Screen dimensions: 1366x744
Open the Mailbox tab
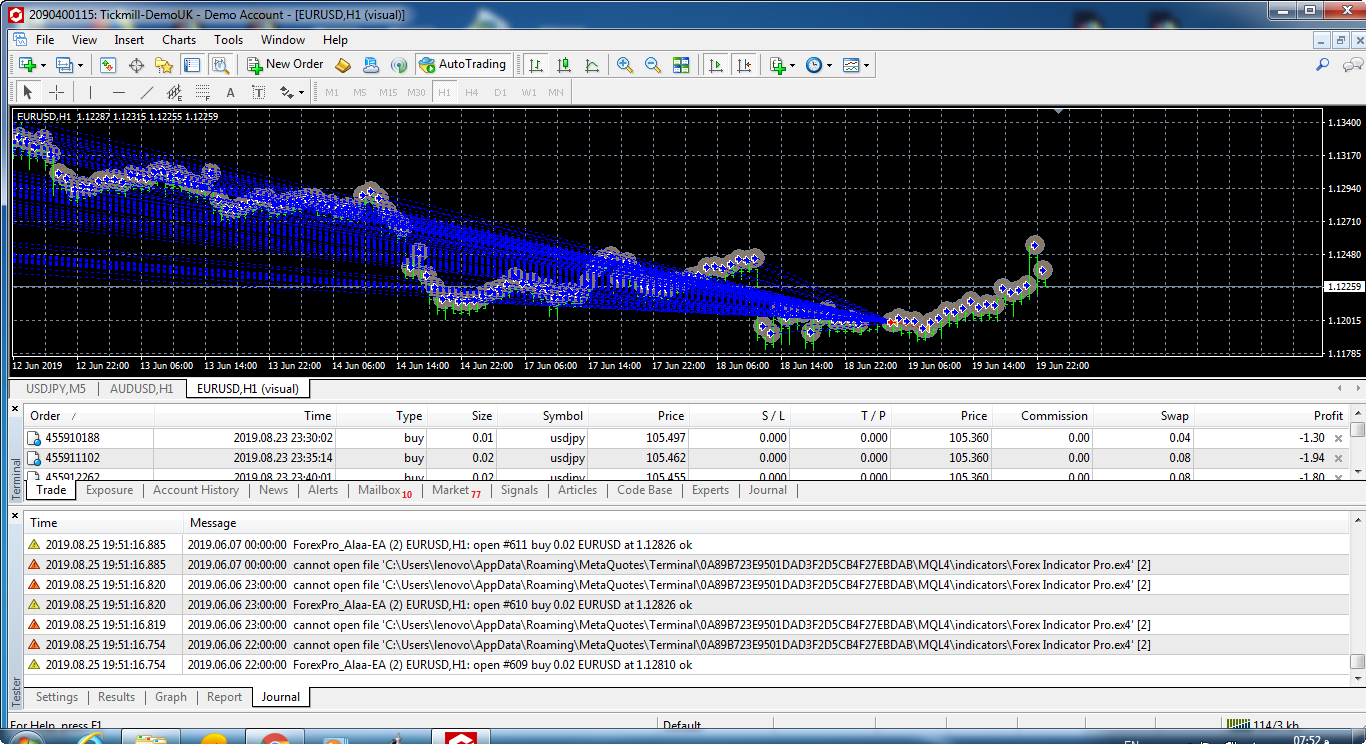[385, 490]
